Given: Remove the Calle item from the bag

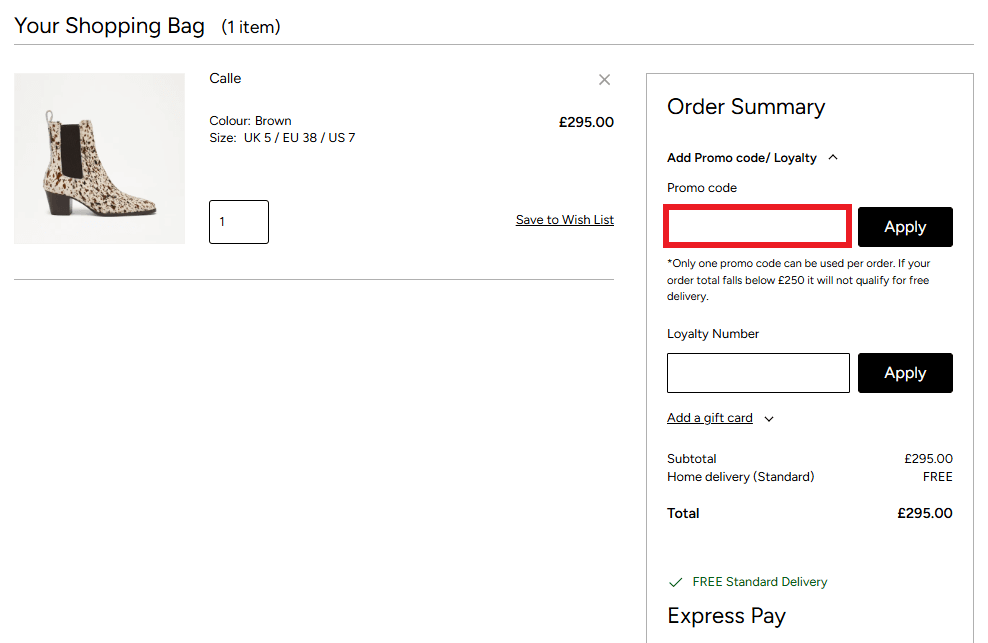Looking at the screenshot, I should (604, 79).
